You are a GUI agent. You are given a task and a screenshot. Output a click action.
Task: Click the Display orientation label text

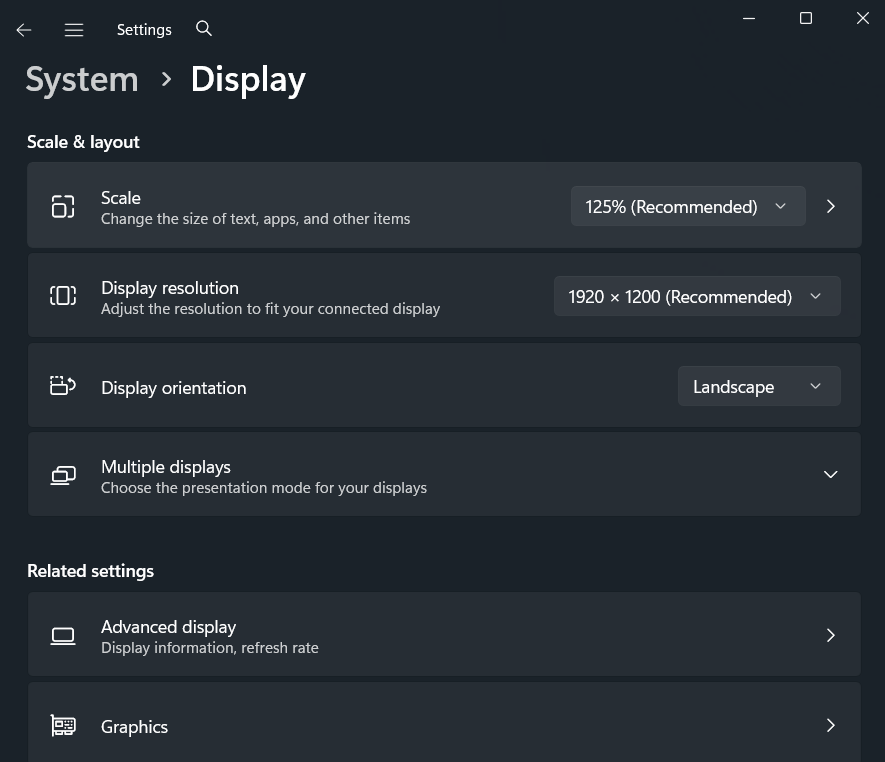pyautogui.click(x=174, y=388)
